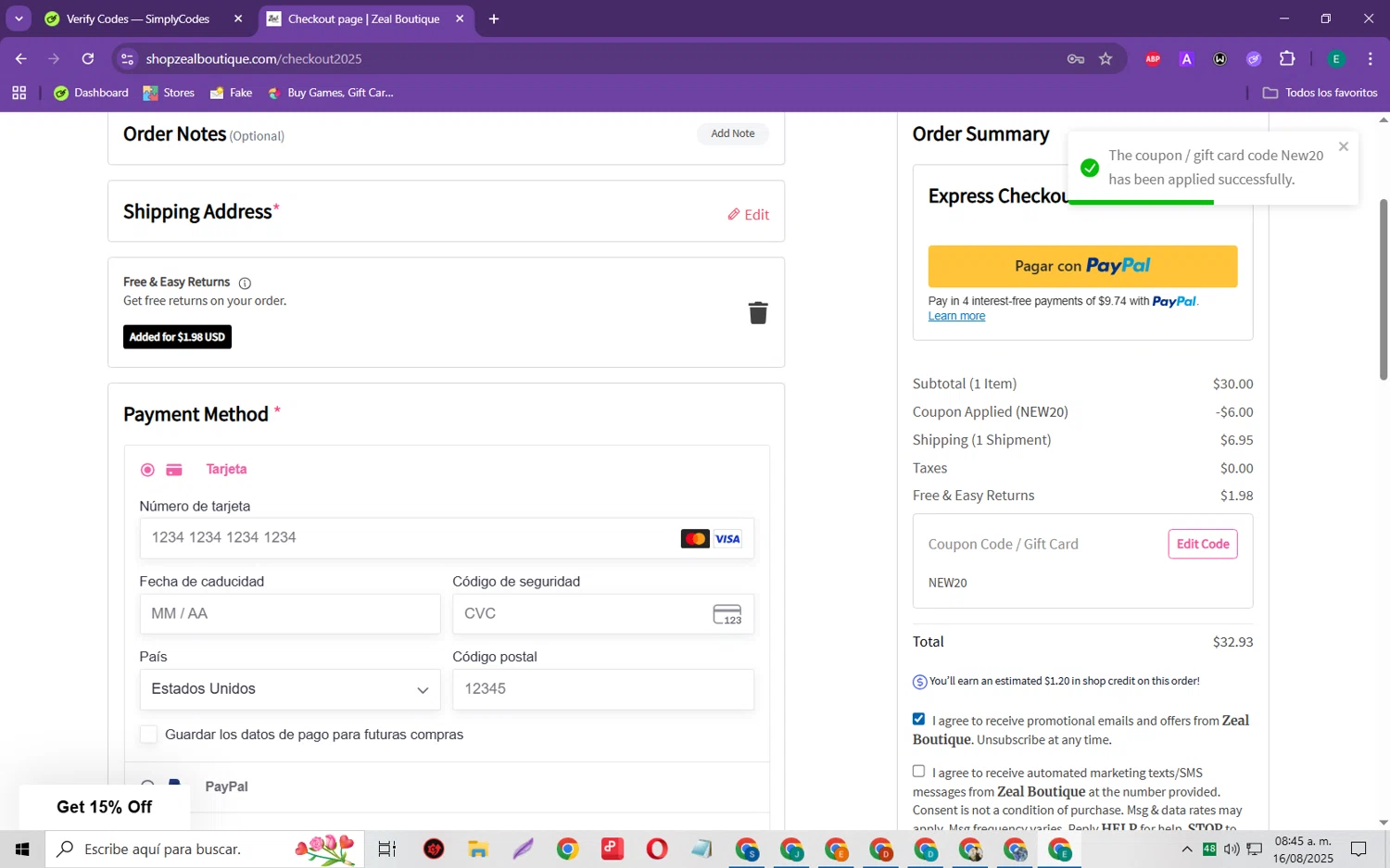This screenshot has height=868, width=1390.
Task: Click the page vertical scrollbar thumb
Action: [1384, 289]
